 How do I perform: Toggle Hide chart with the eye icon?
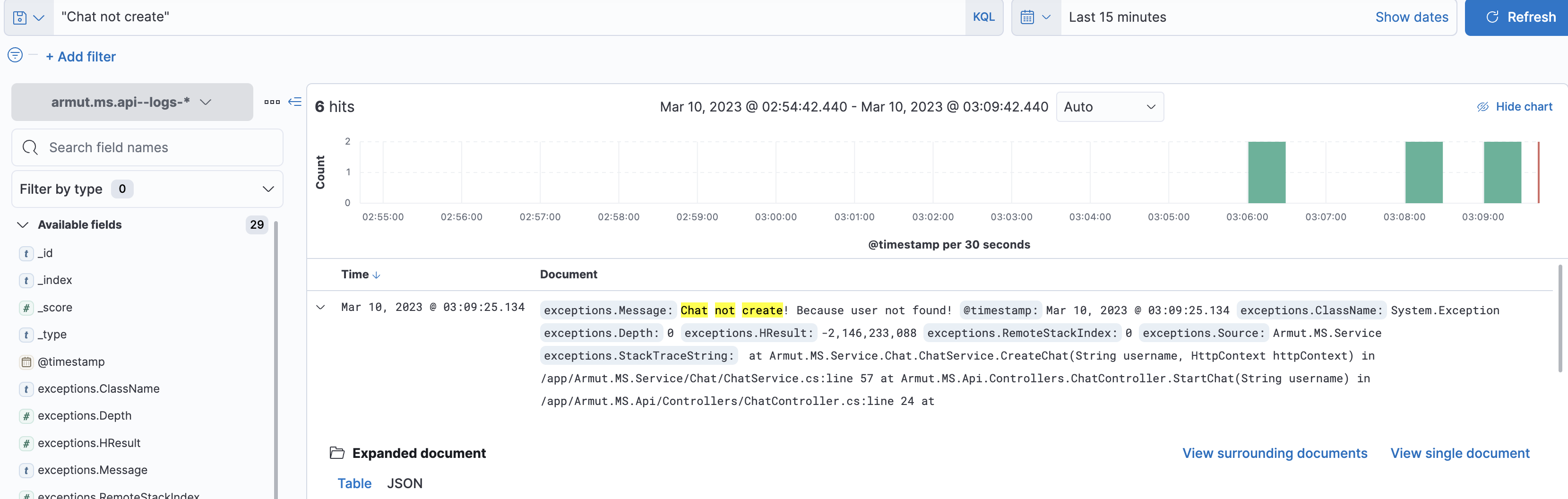(1483, 106)
